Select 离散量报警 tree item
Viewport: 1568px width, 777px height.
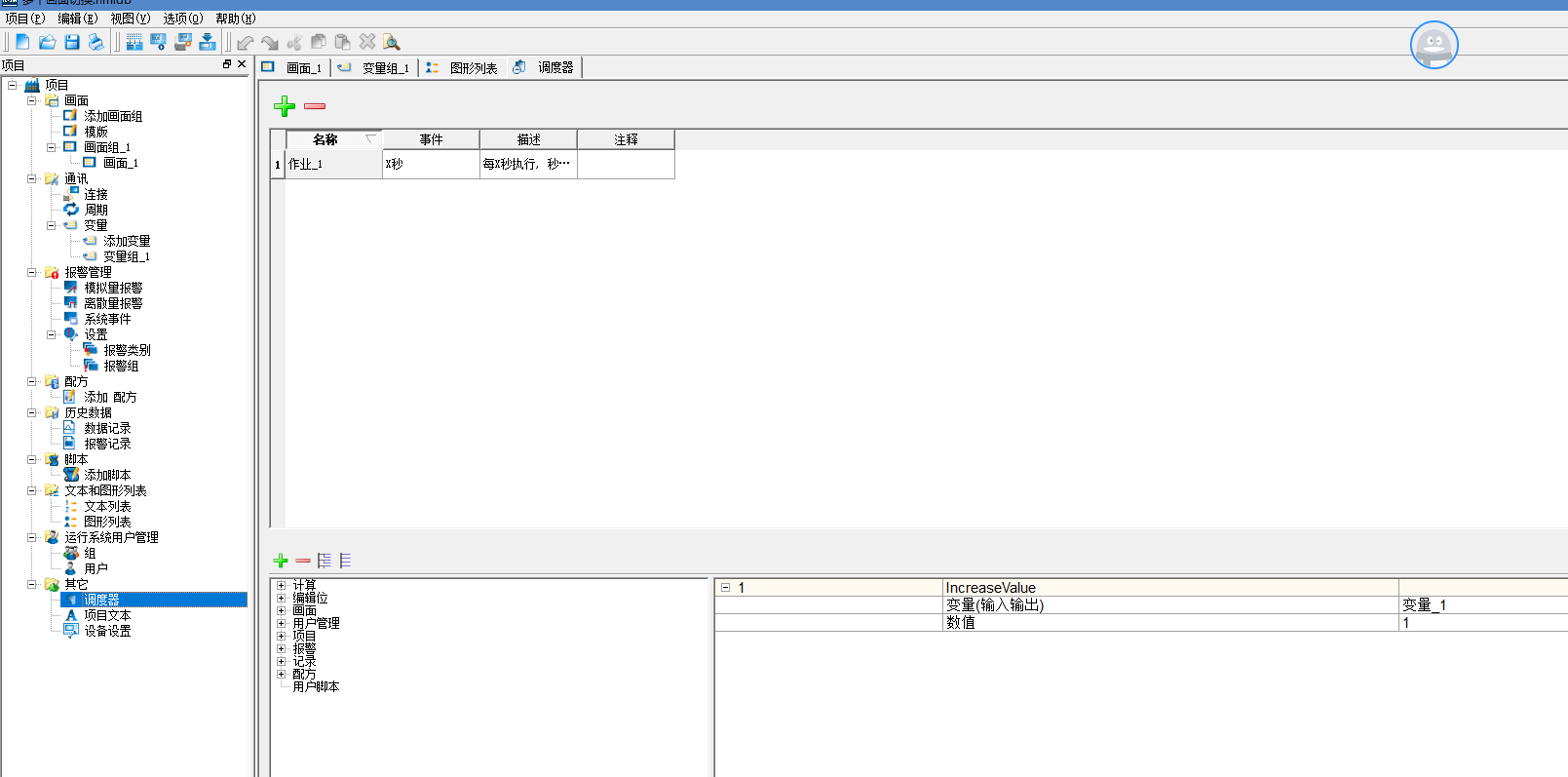[113, 303]
